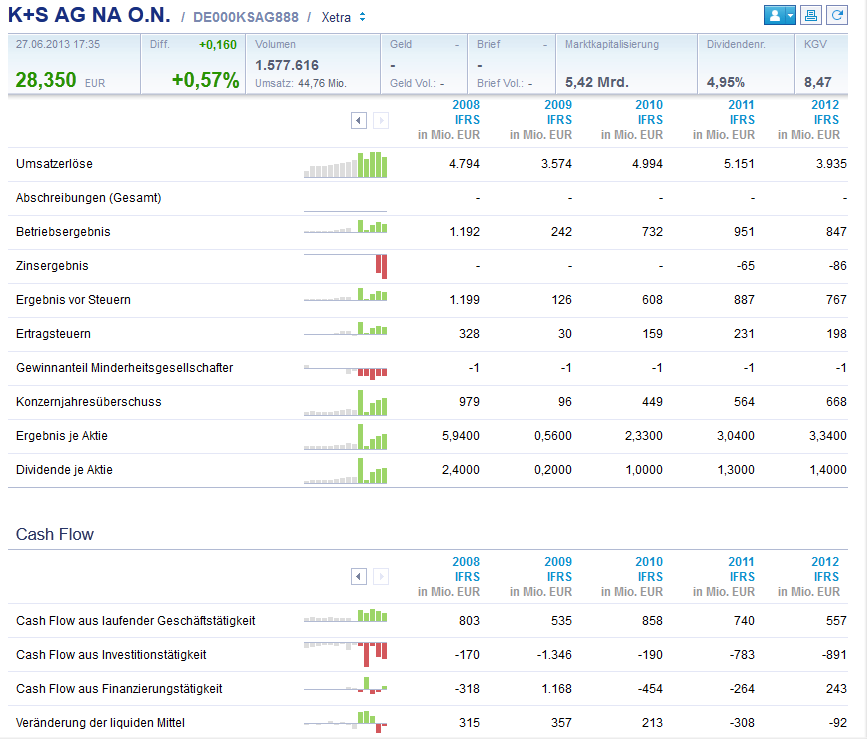The image size is (867, 739).
Task: Open the Konzernjahresüberschuss mini chart
Action: tap(346, 402)
